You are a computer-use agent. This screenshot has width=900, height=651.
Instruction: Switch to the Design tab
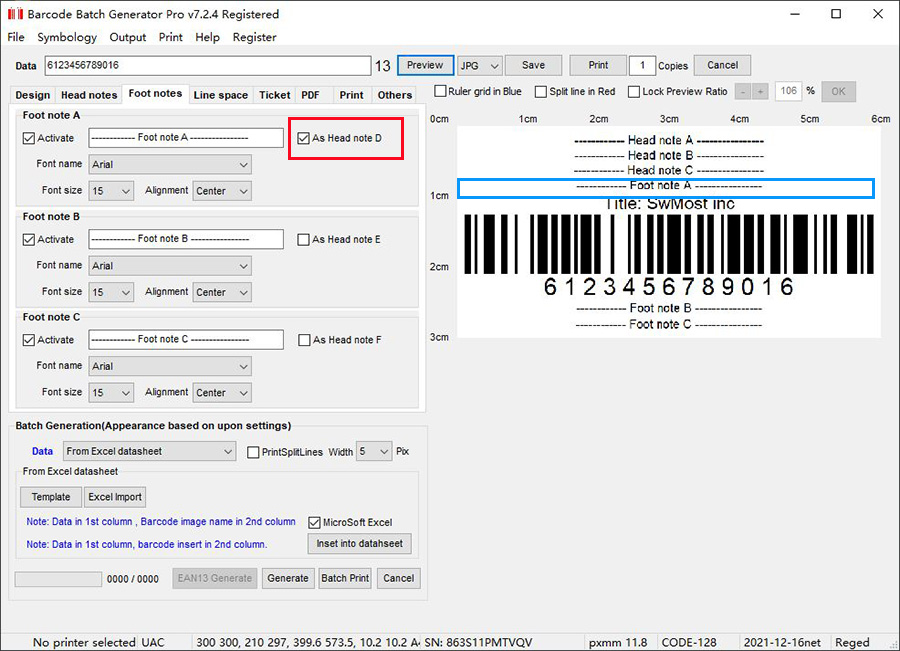33,95
